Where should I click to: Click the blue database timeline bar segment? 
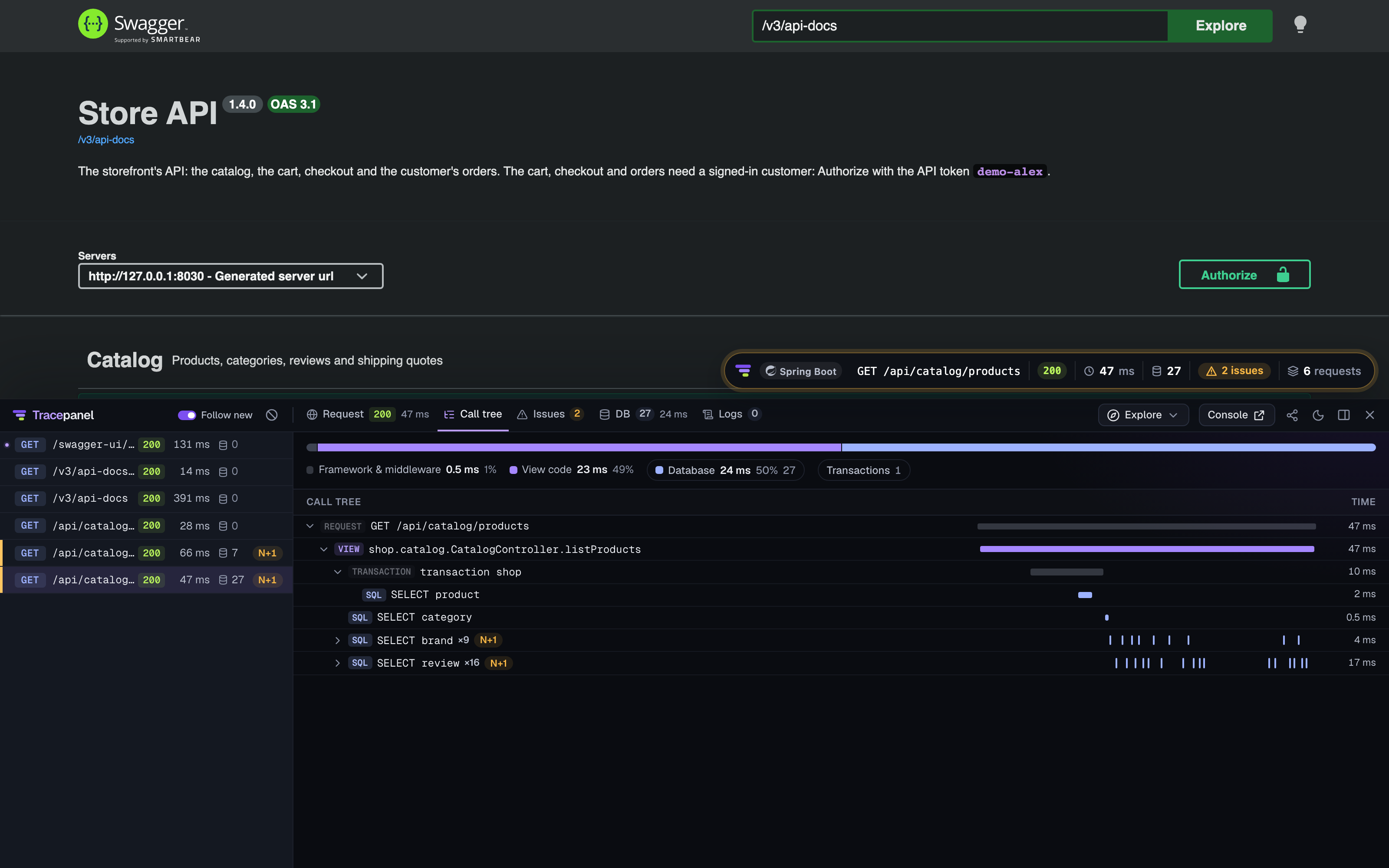pyautogui.click(x=1108, y=447)
